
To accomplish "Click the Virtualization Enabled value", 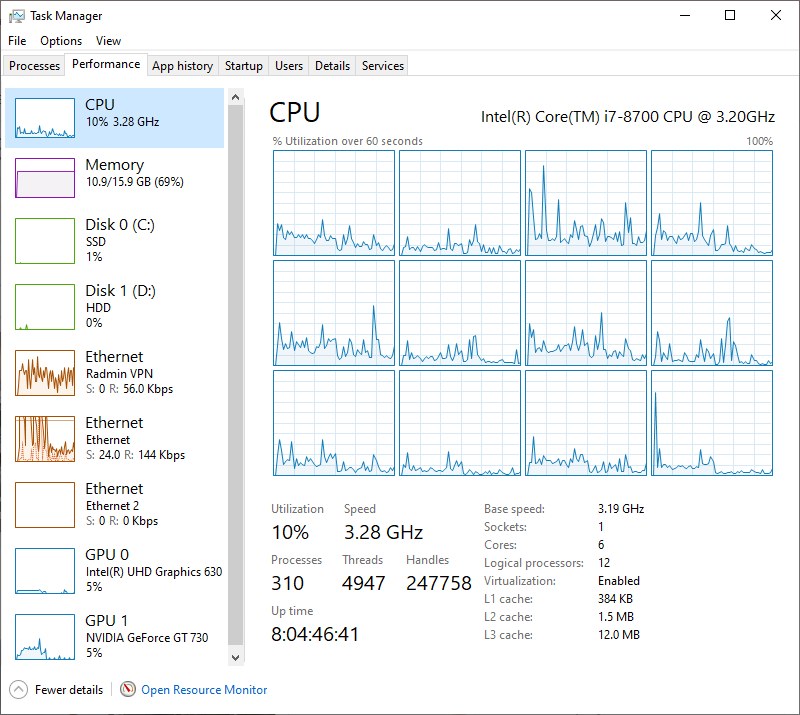I will click(619, 581).
